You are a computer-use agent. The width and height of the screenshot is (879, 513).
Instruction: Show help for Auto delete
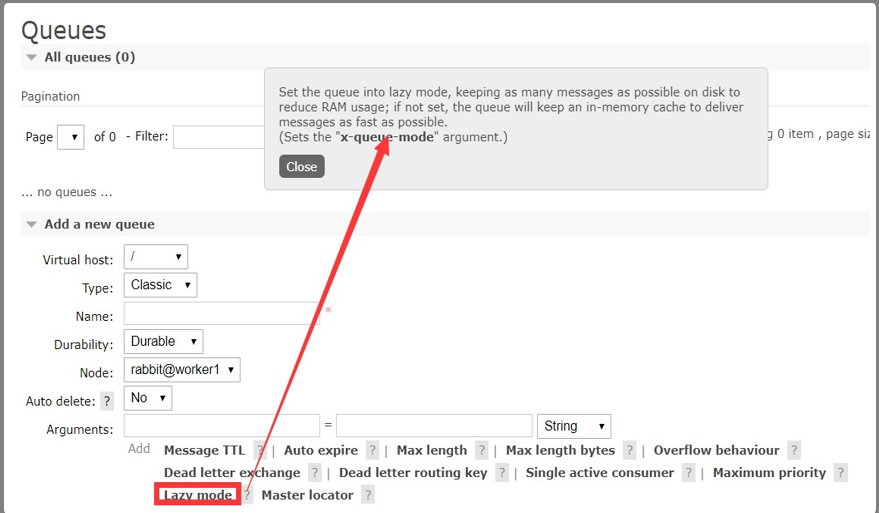(x=107, y=401)
